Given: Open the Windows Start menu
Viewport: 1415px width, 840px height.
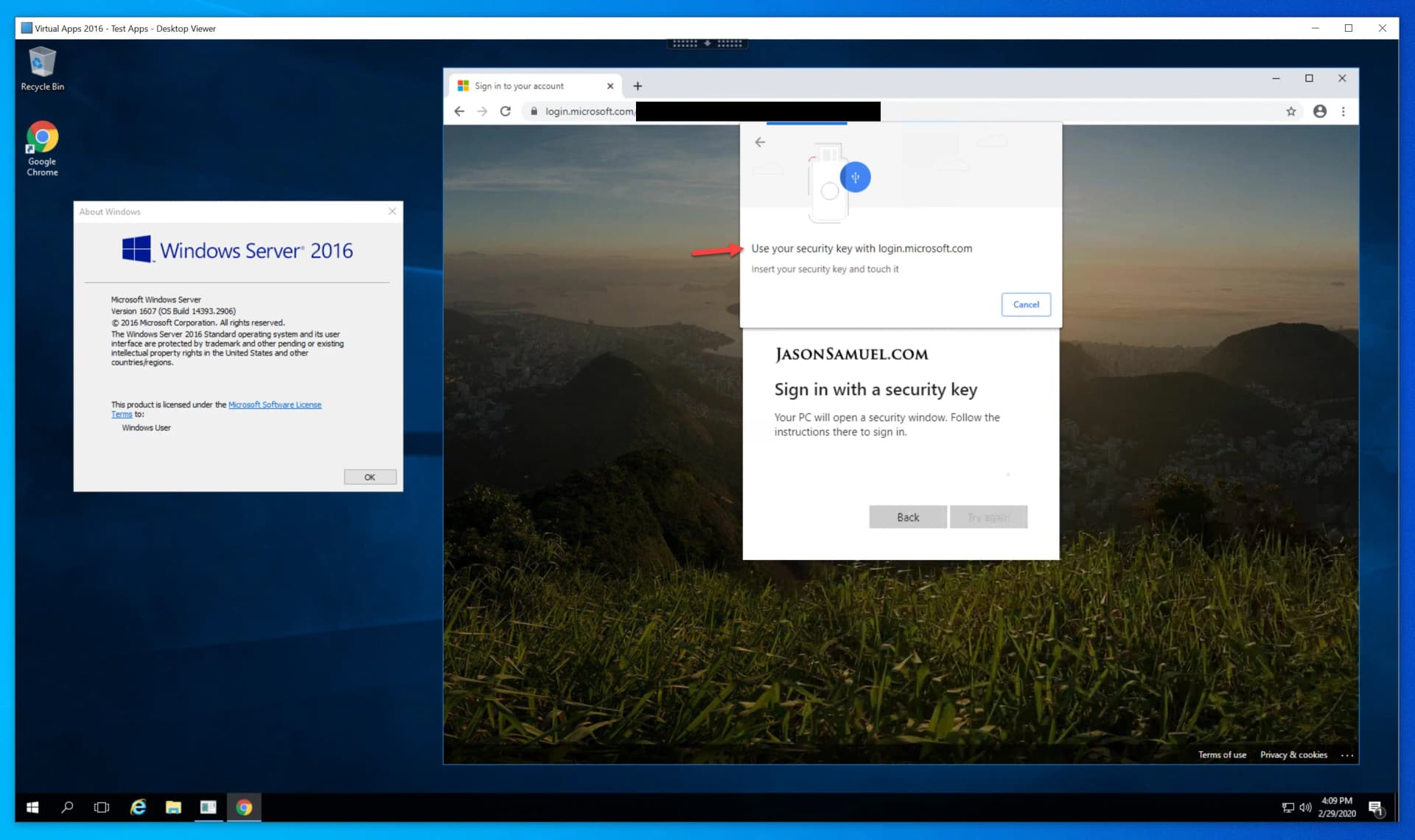Looking at the screenshot, I should 32,808.
